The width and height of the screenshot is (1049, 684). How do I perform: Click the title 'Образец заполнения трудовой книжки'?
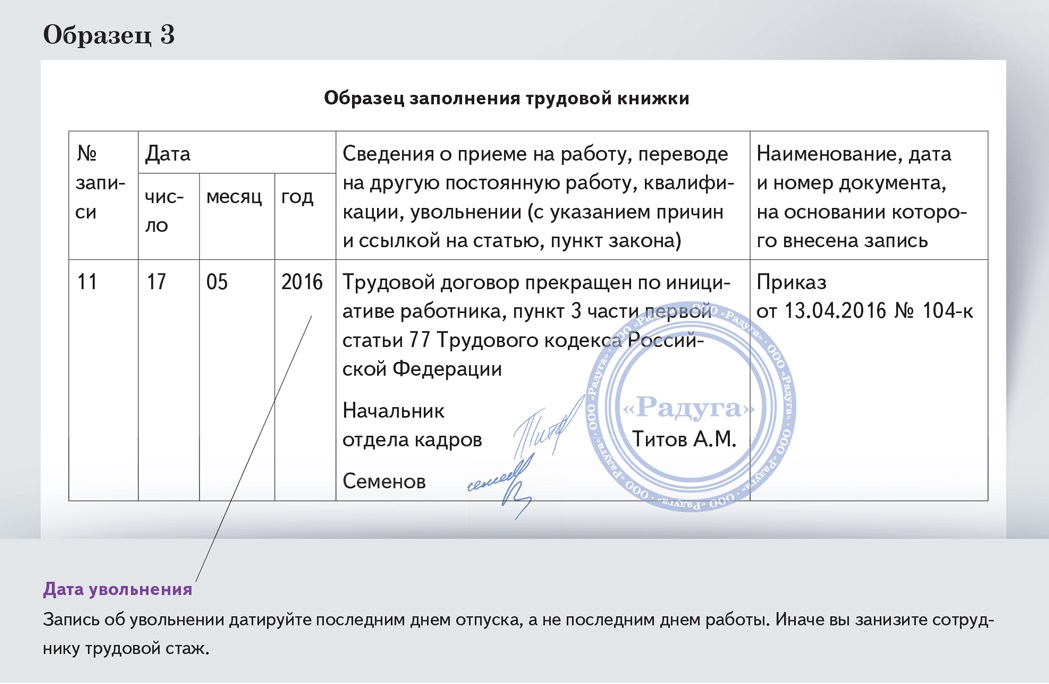(x=506, y=99)
